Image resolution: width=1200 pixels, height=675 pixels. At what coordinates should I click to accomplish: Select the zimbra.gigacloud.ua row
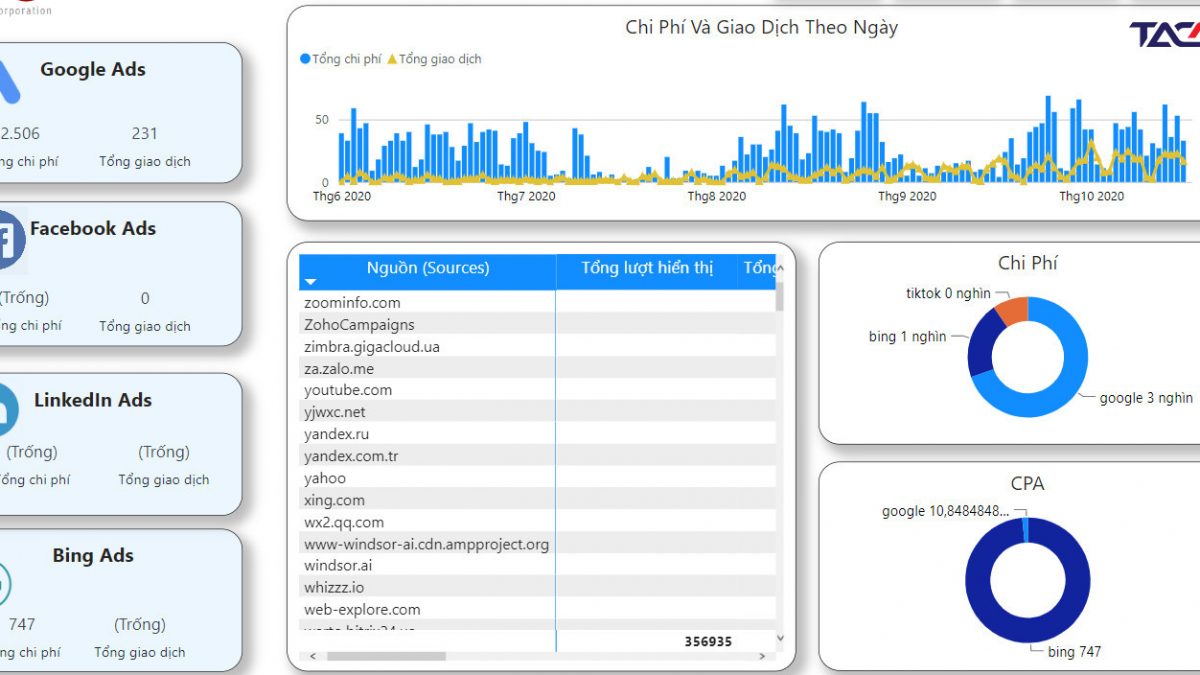pyautogui.click(x=538, y=346)
